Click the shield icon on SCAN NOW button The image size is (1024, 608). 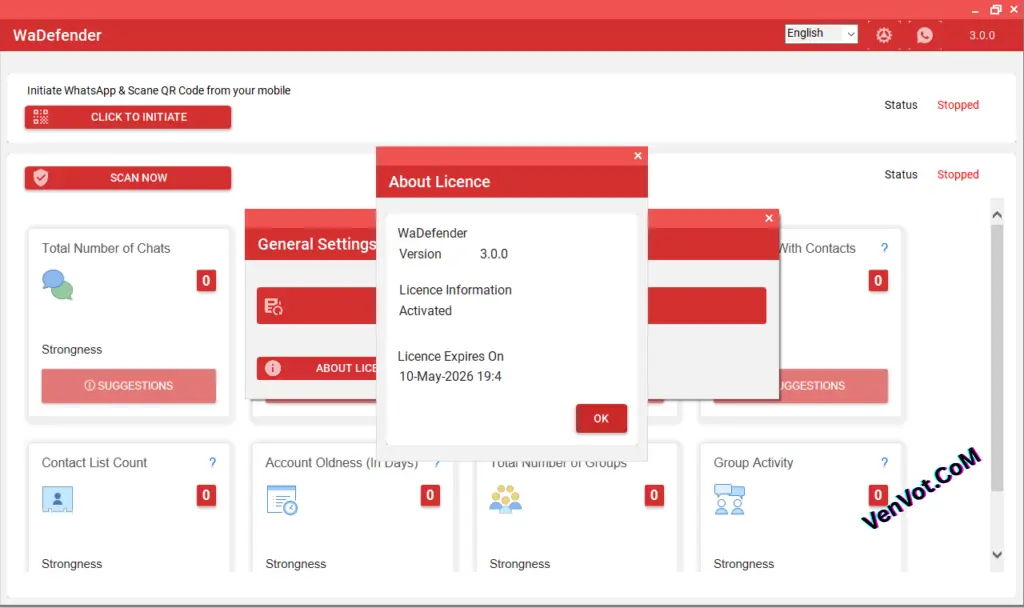(40, 178)
